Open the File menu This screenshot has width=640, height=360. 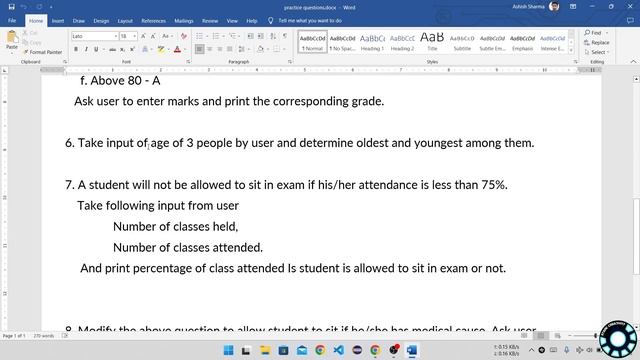click(12, 20)
